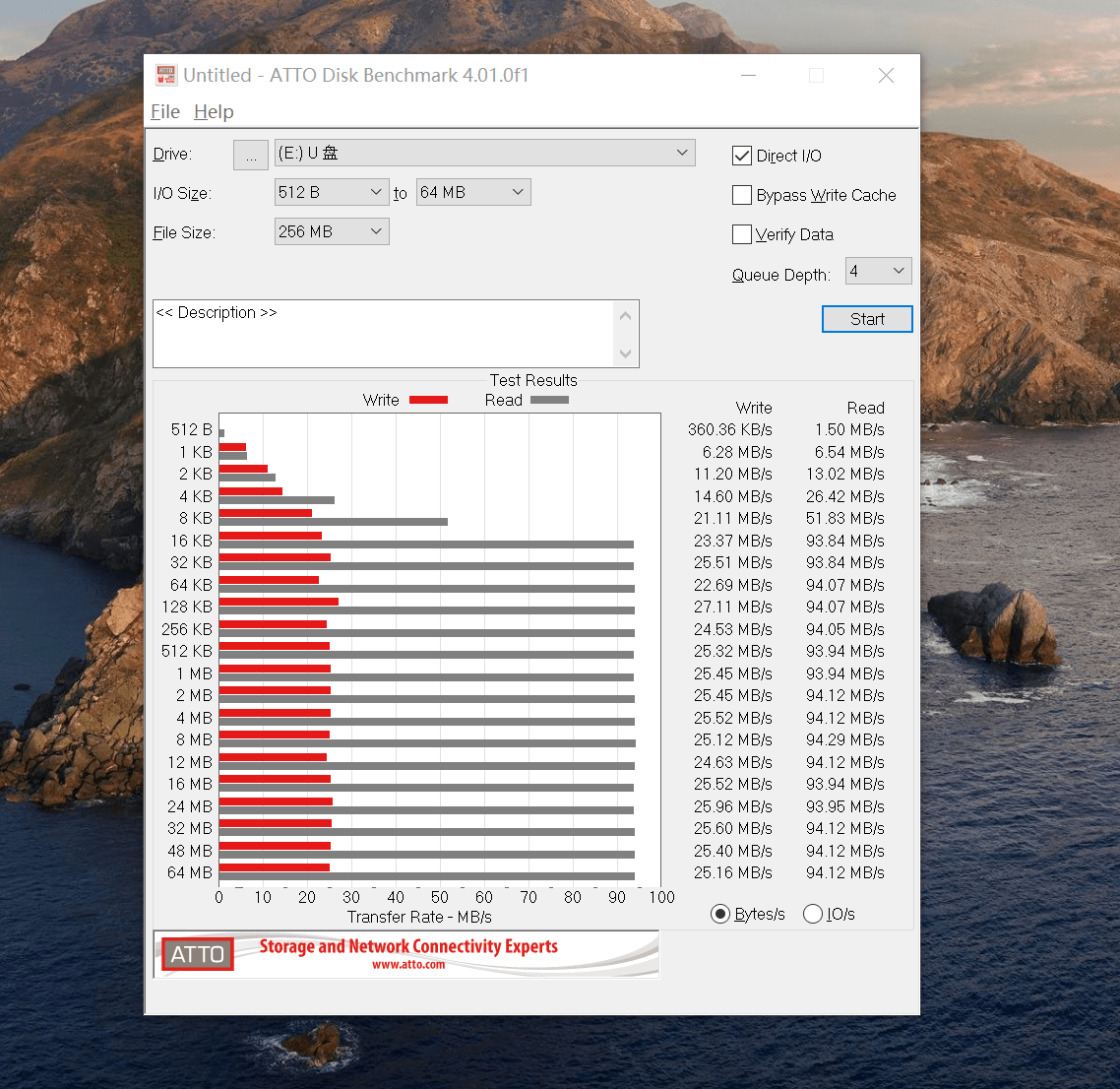
Task: Expand the Drive selection dropdown
Action: pyautogui.click(x=485, y=153)
